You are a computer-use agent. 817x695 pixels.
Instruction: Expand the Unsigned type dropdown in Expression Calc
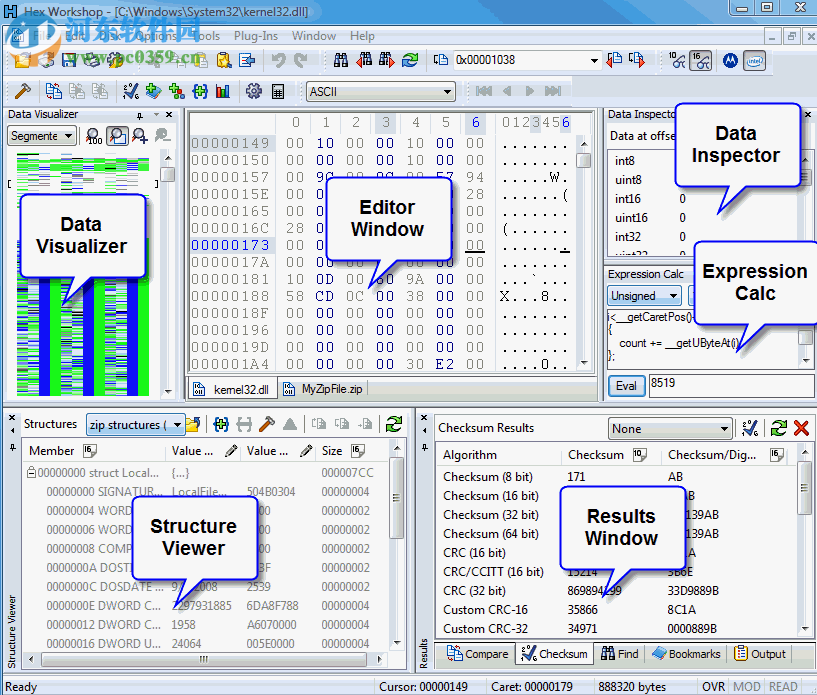click(x=644, y=296)
